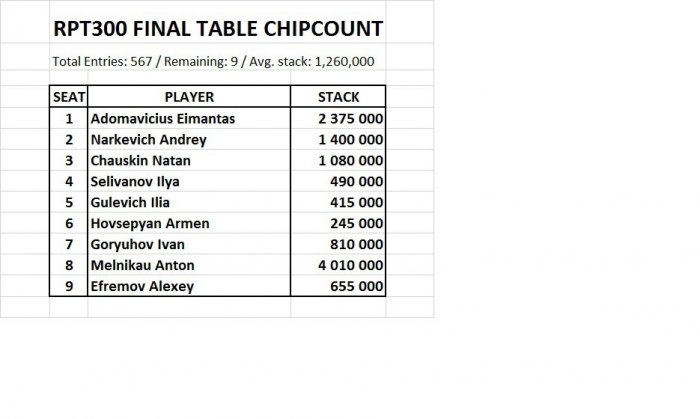
Task: Click the PLAYER column header
Action: [x=189, y=97]
